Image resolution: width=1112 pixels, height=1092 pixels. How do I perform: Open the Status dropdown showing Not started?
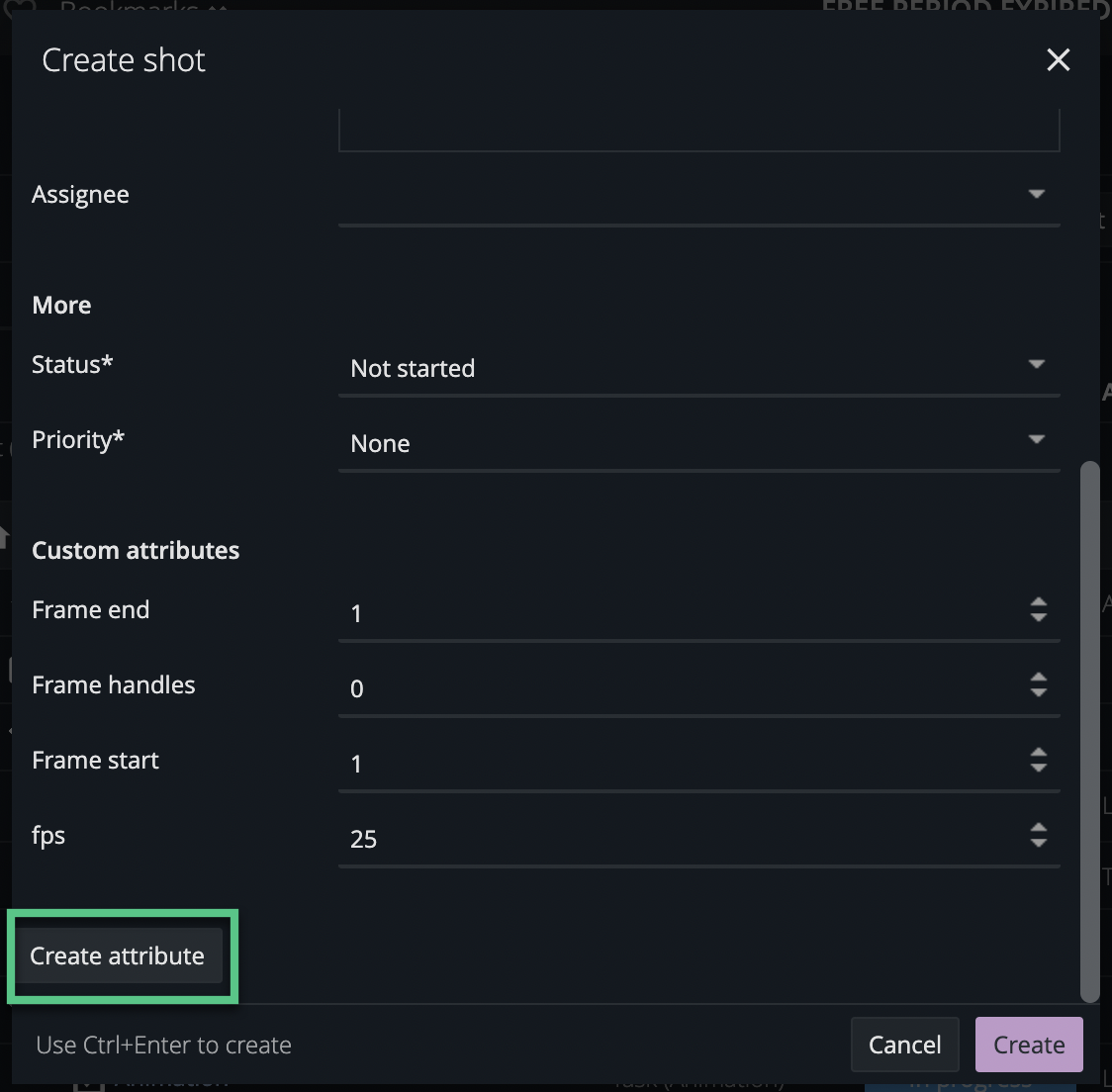click(x=1035, y=364)
